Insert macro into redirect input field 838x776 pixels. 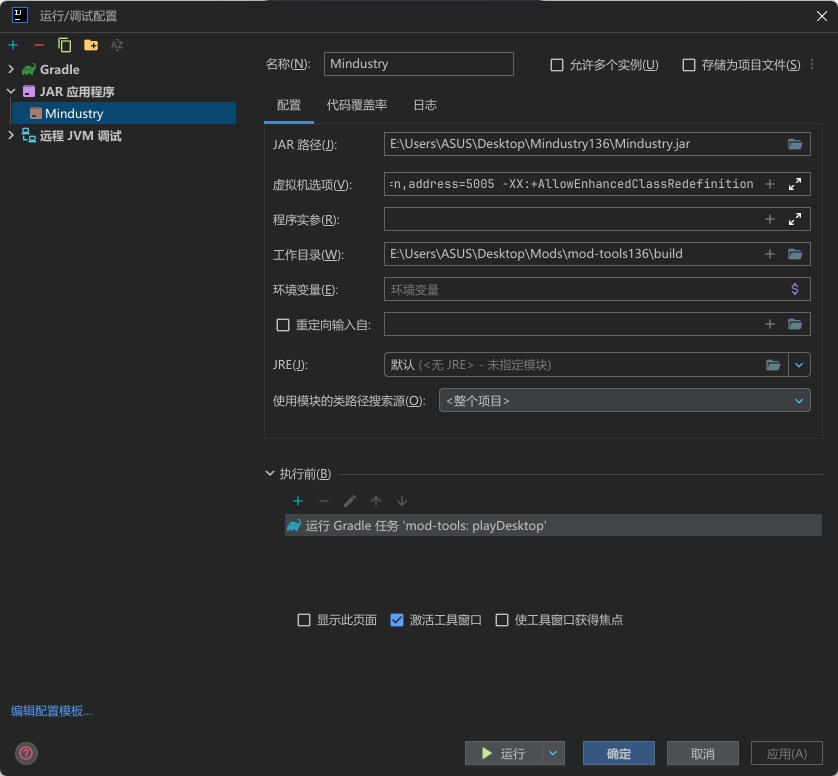(770, 324)
